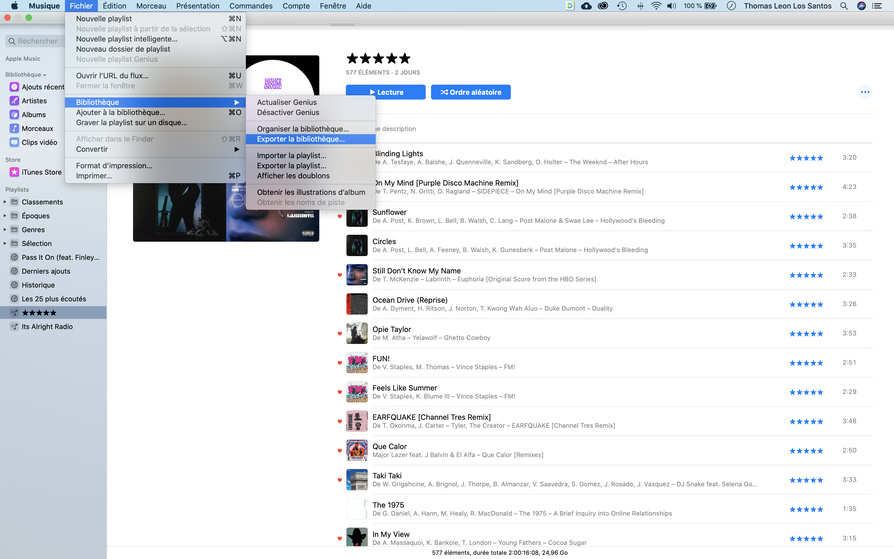Expand the Classements playlist folder
Screen dimensions: 894x559
click(x=5, y=202)
